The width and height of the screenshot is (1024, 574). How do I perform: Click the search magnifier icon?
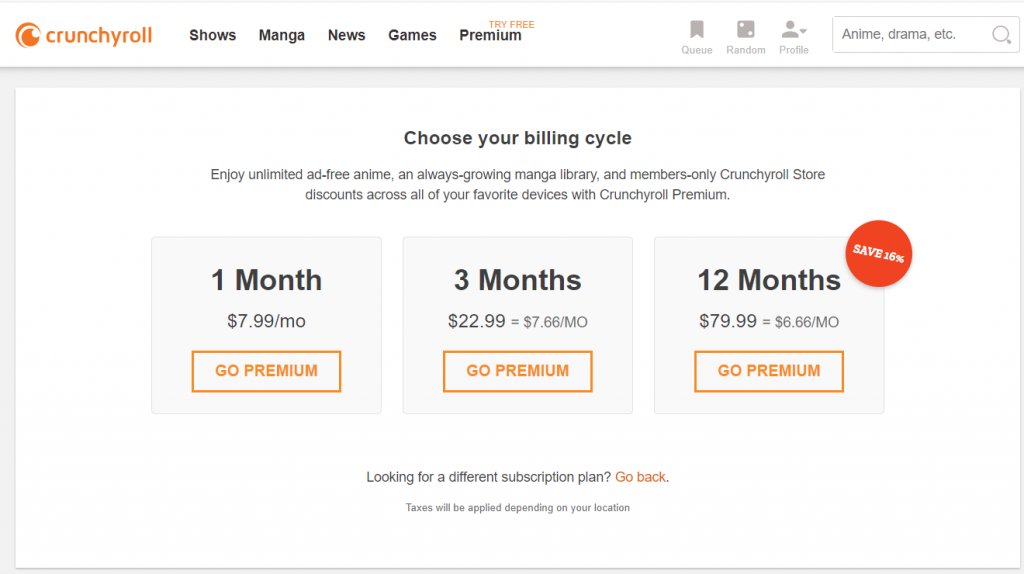pyautogui.click(x=1001, y=35)
